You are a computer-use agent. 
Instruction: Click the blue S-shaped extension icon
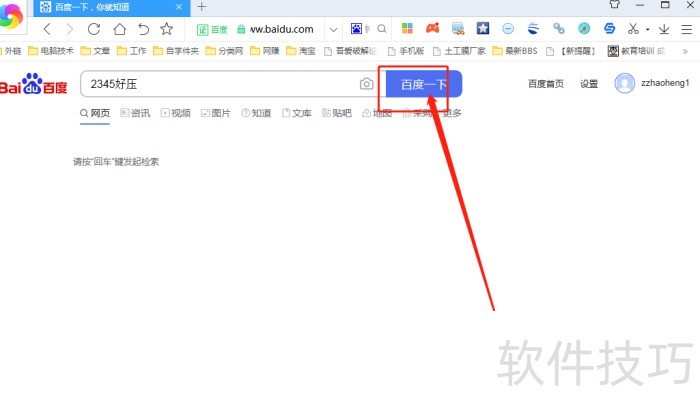pyautogui.click(x=609, y=29)
